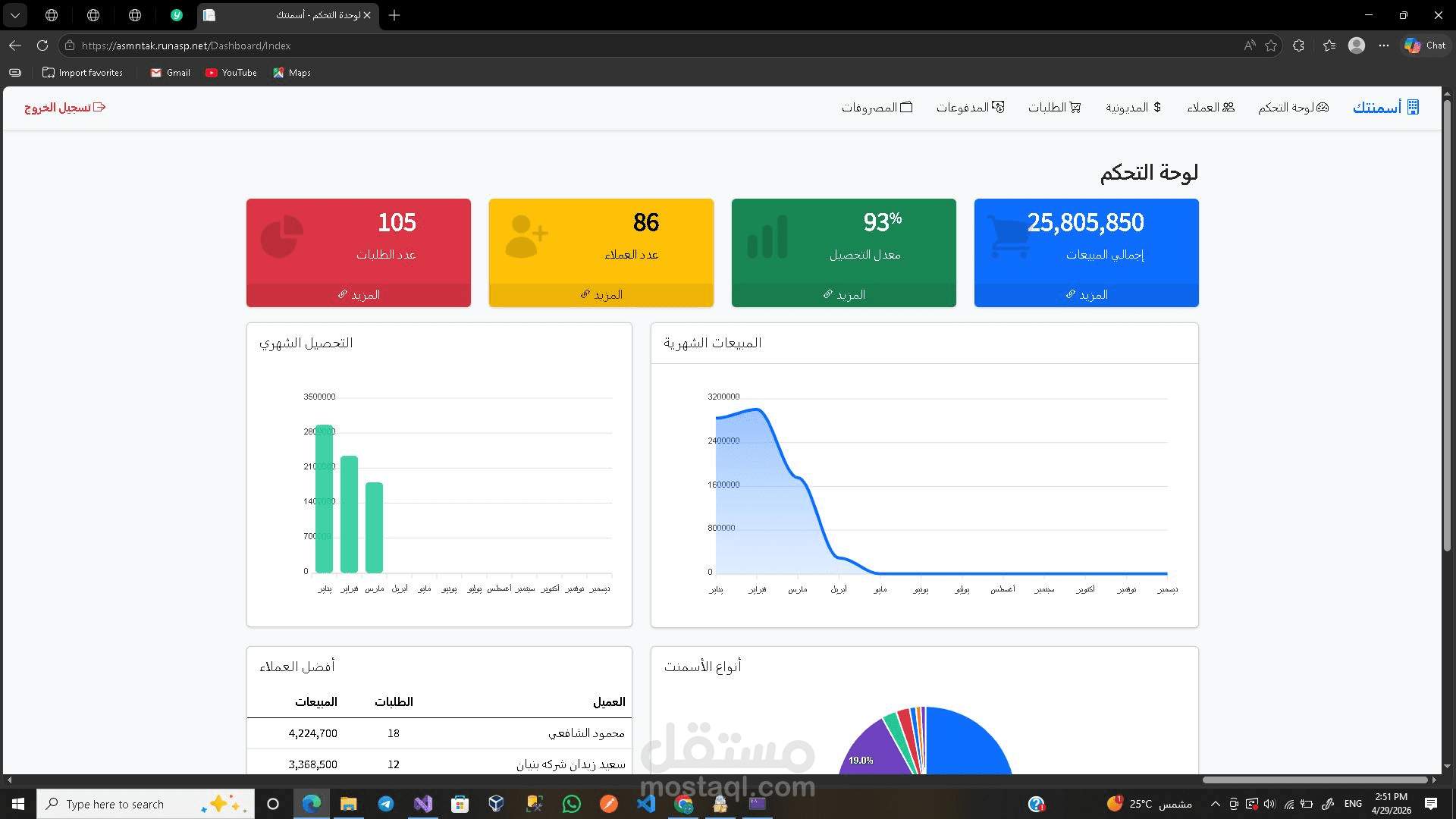Open the browser Extensions puzzle icon

coord(1298,45)
